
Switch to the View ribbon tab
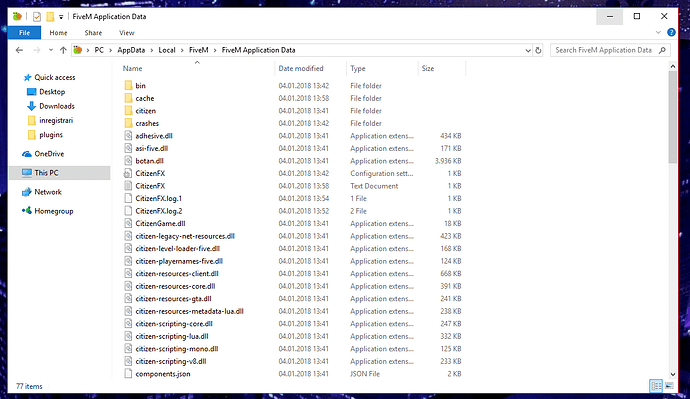click(126, 33)
